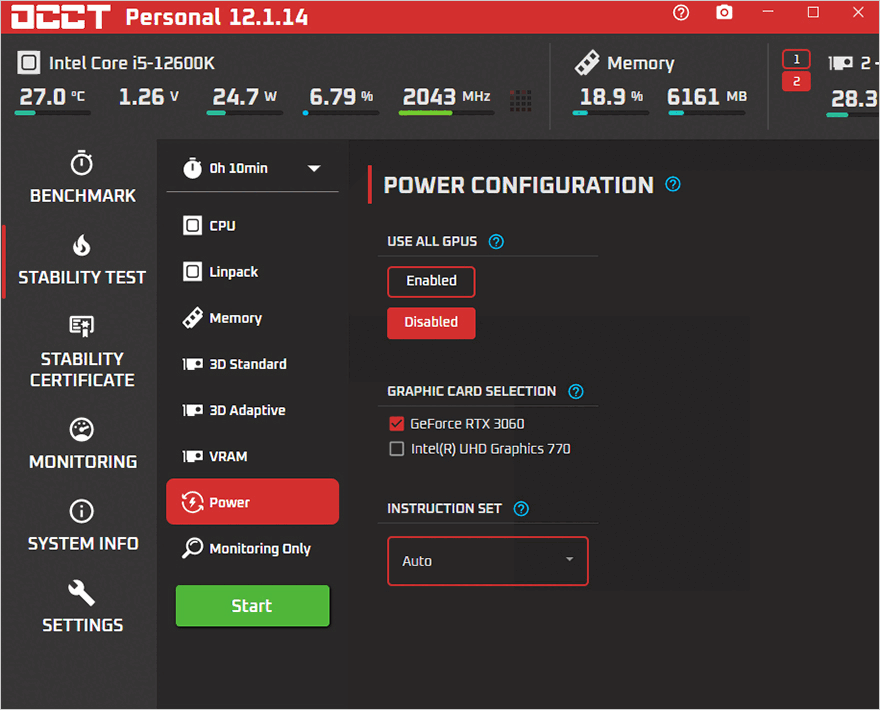This screenshot has height=710, width=880.
Task: Click the System Info circle icon
Action: click(x=82, y=511)
